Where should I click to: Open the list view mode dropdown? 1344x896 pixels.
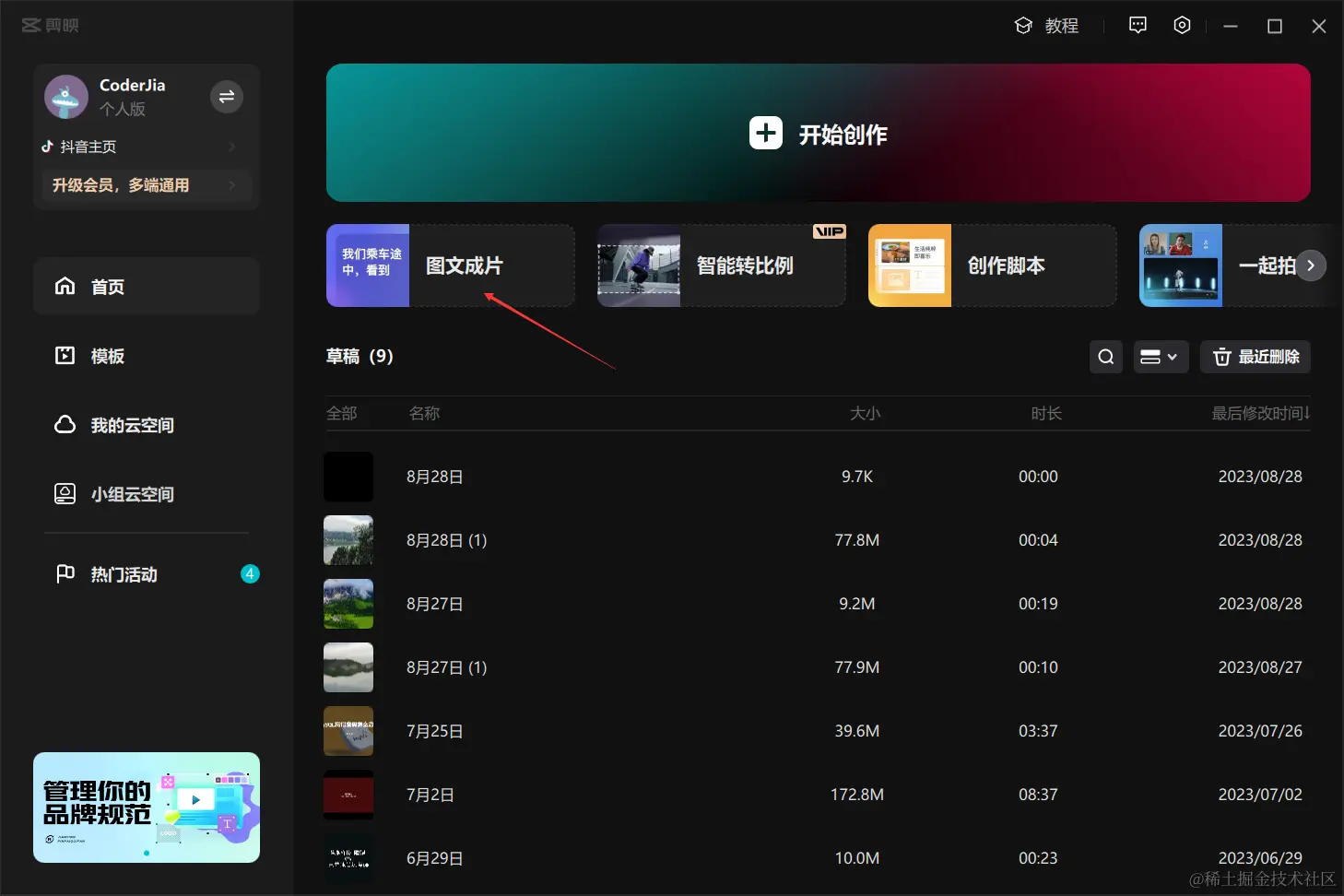tap(1160, 357)
